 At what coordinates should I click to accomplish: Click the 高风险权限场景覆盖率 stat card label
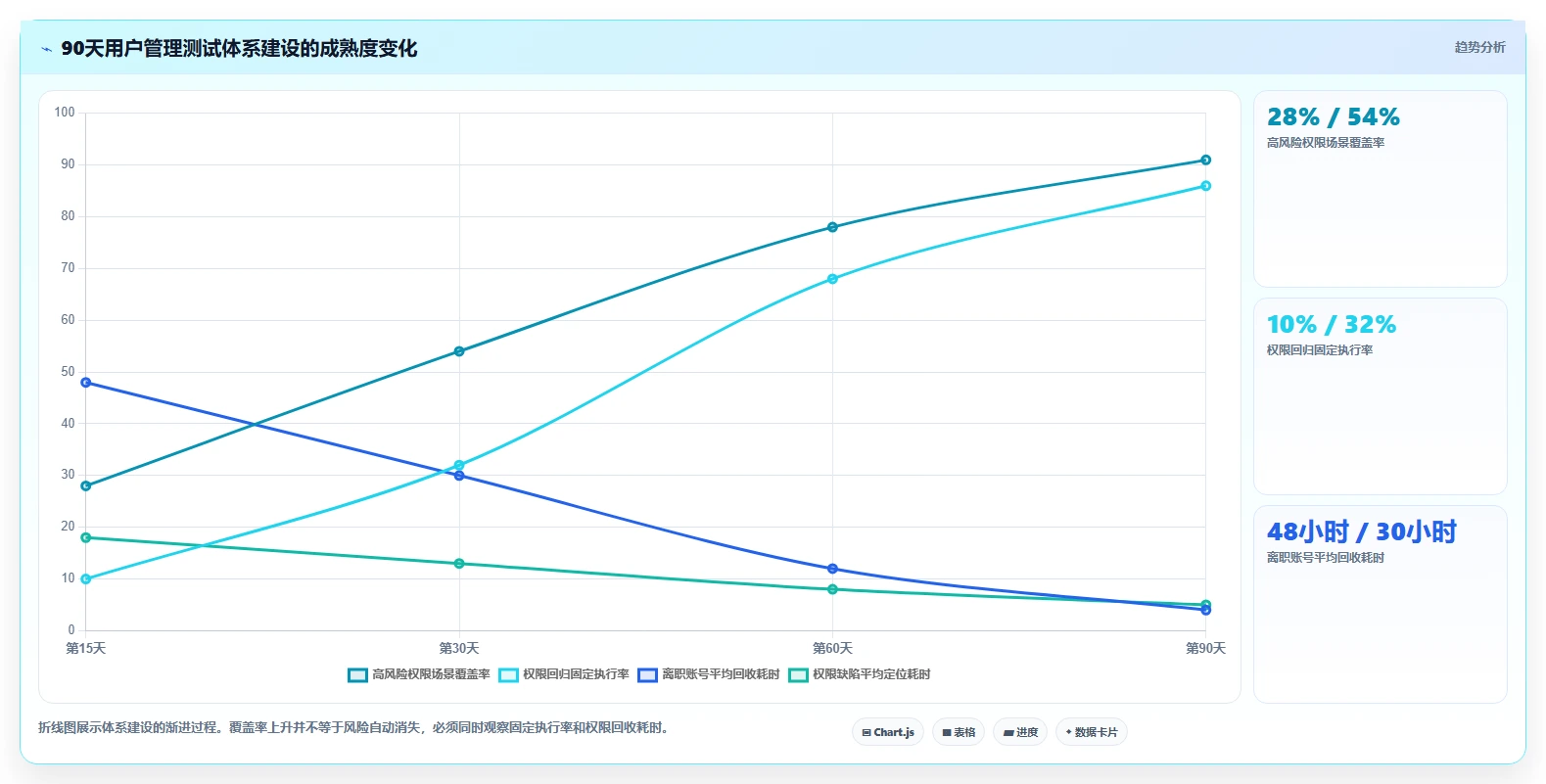tap(1326, 143)
